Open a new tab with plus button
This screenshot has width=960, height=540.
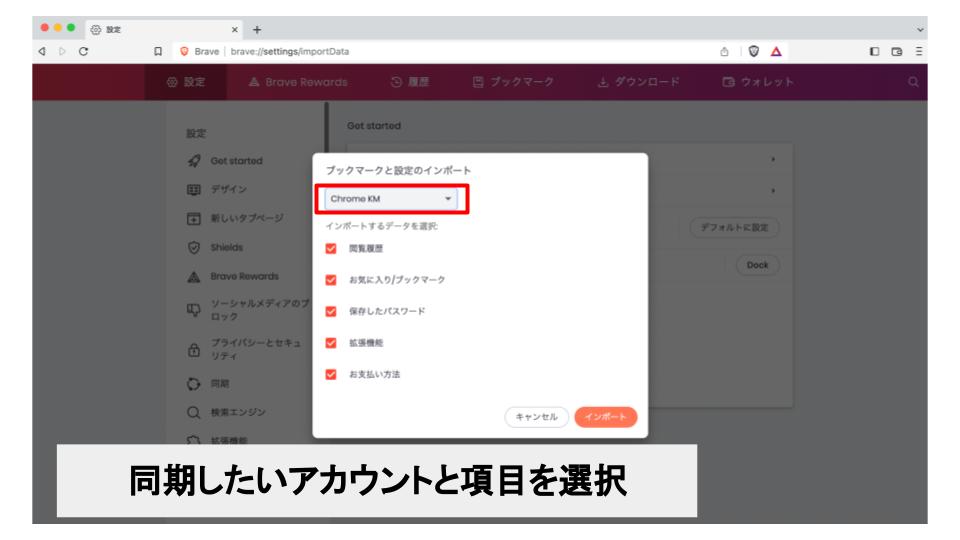[257, 29]
